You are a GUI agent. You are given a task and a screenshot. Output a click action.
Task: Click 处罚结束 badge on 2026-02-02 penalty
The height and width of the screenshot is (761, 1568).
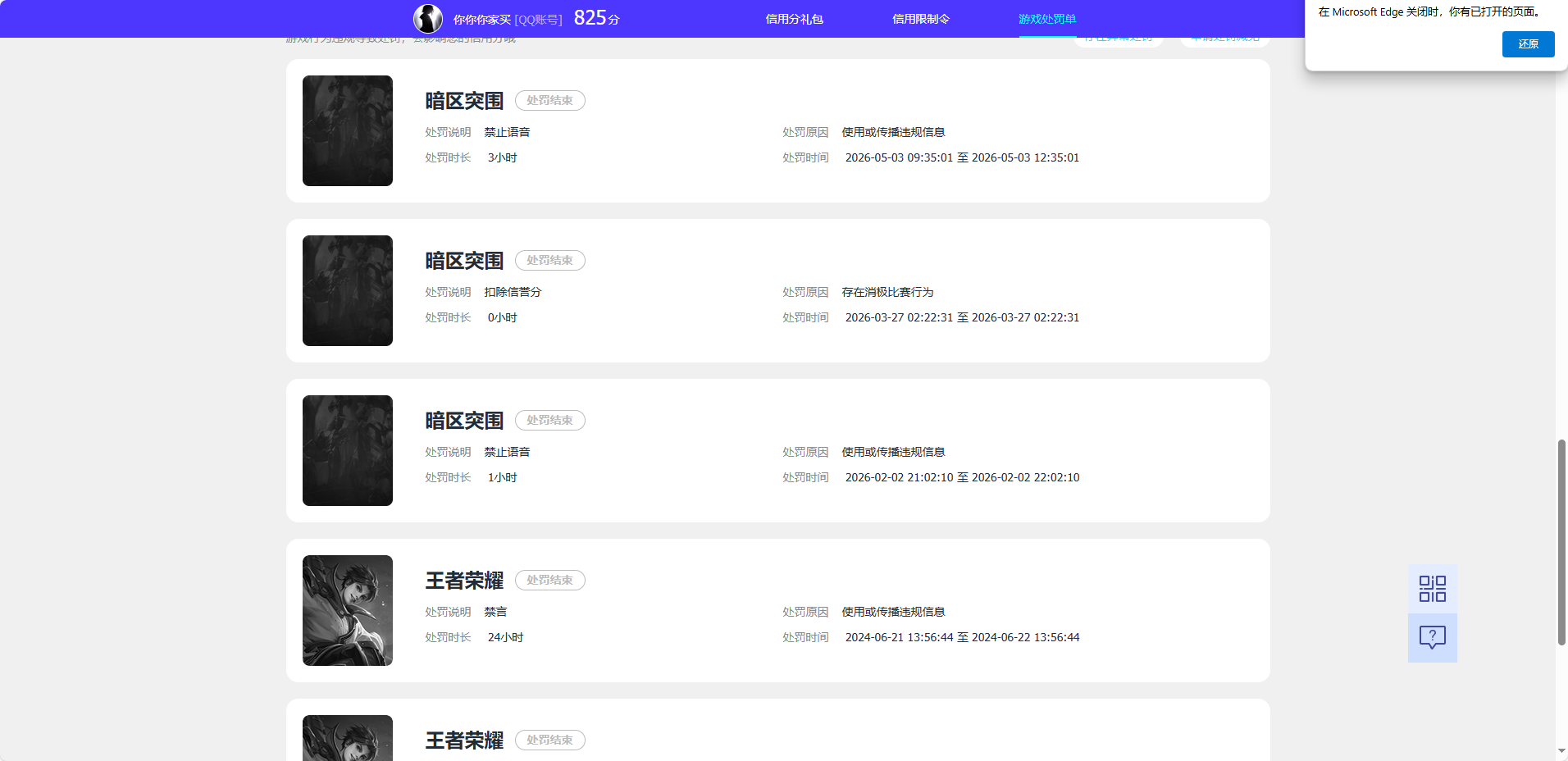(550, 420)
